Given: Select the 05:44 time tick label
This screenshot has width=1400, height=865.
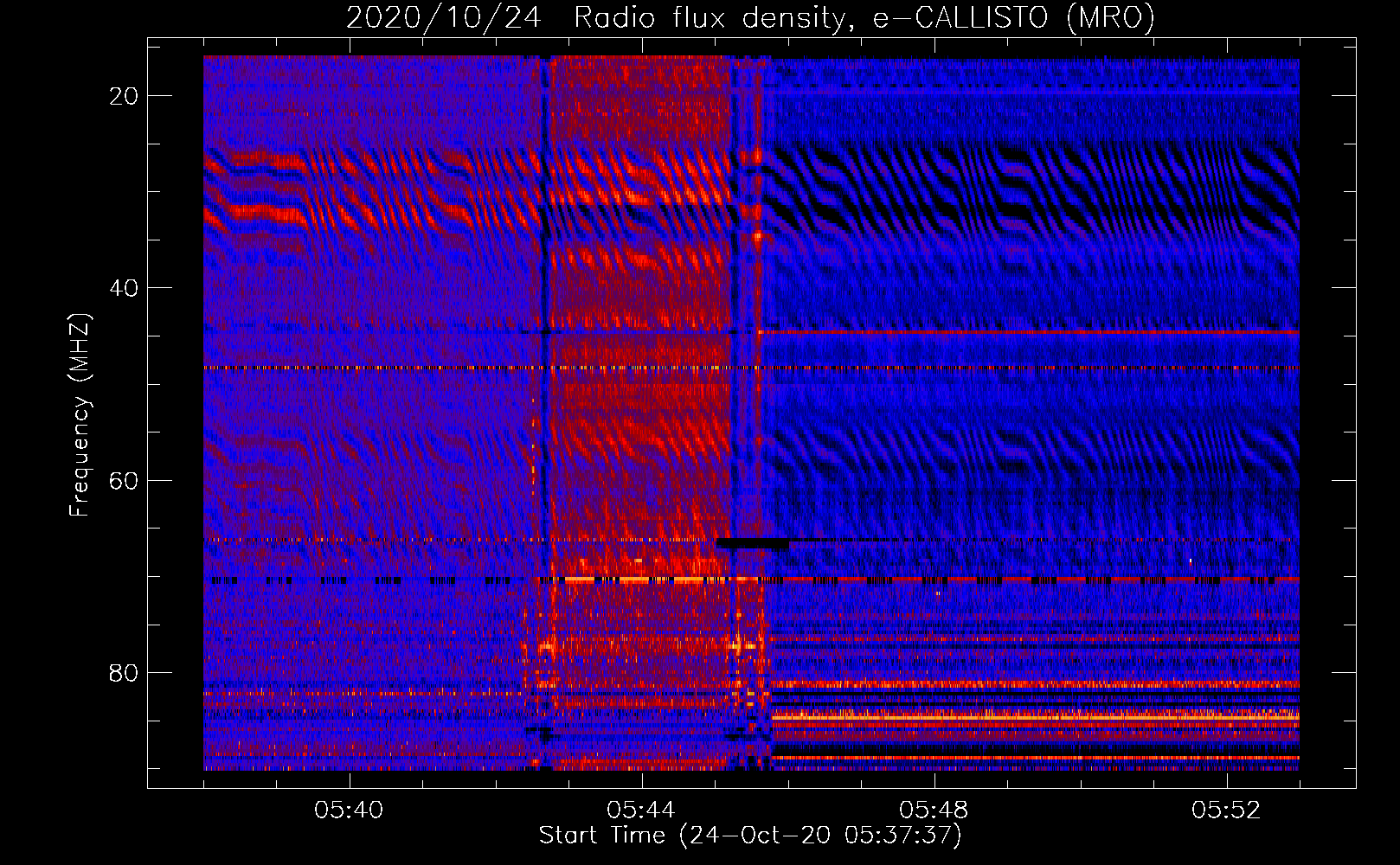Looking at the screenshot, I should (641, 811).
